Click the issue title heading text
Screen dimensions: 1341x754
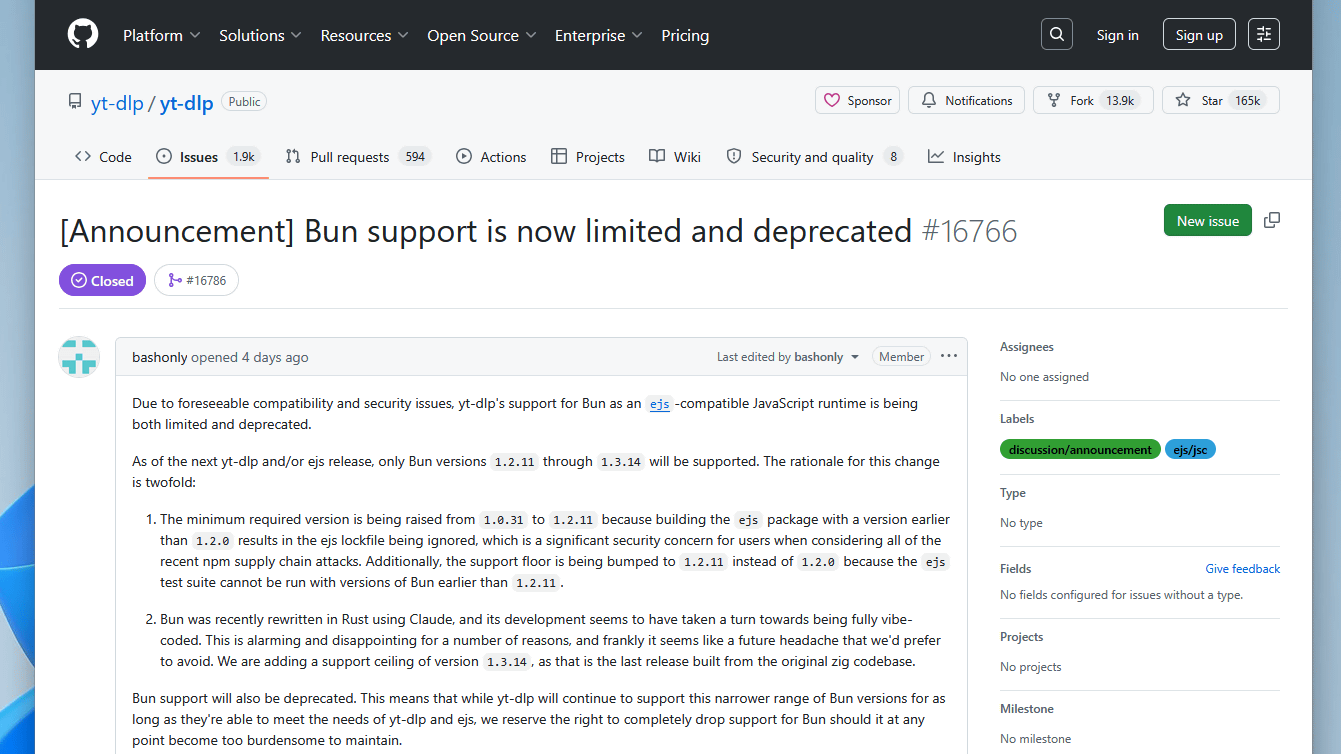coord(486,231)
